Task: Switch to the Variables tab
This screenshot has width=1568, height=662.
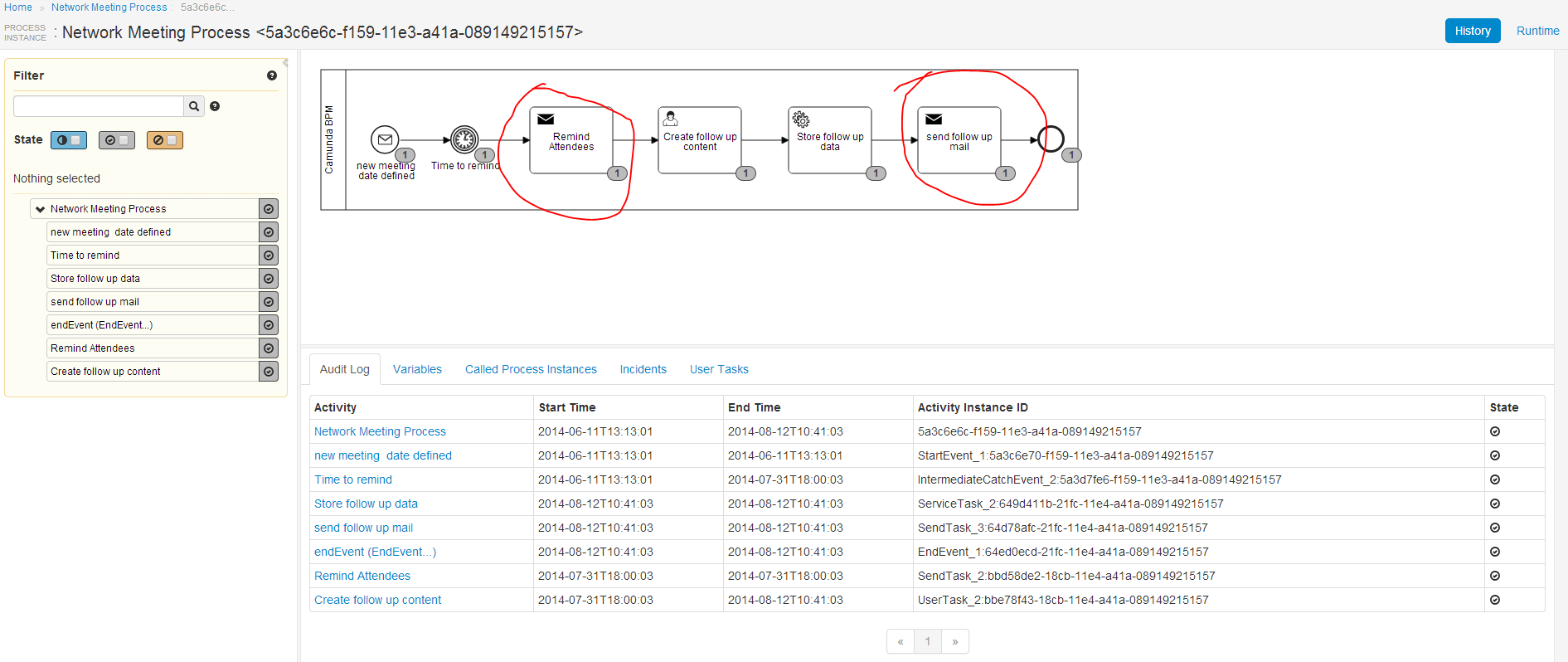Action: tap(417, 369)
